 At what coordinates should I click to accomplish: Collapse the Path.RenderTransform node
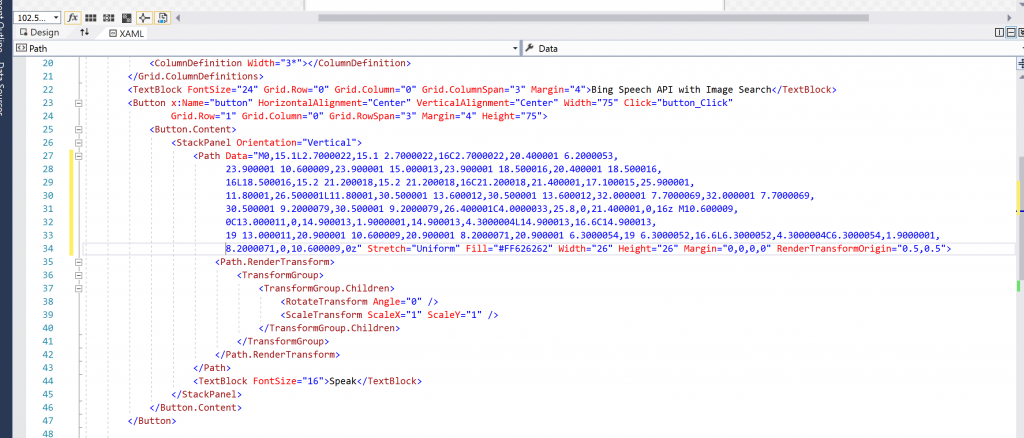pyautogui.click(x=77, y=261)
